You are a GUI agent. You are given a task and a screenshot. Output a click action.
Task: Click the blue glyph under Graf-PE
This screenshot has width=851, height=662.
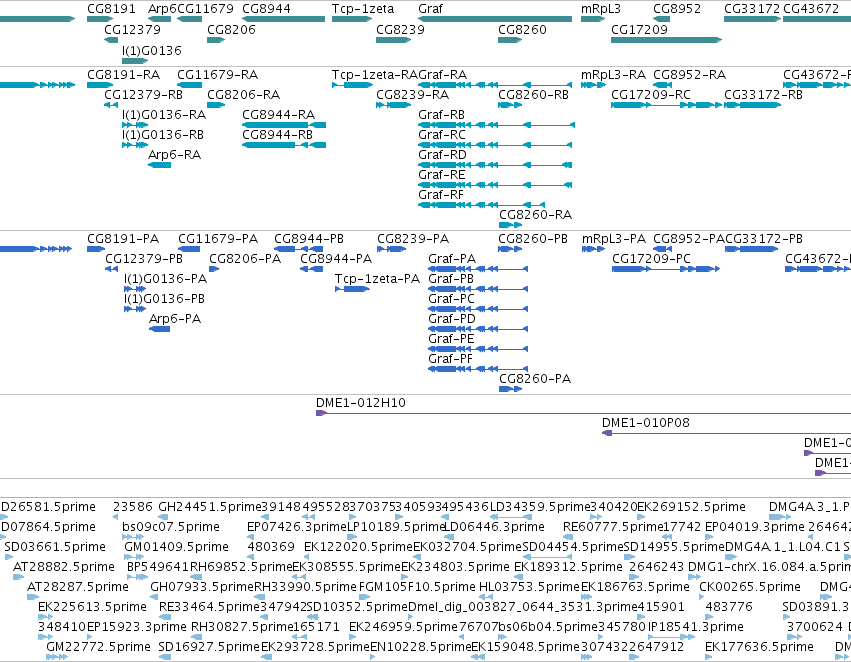point(478,349)
